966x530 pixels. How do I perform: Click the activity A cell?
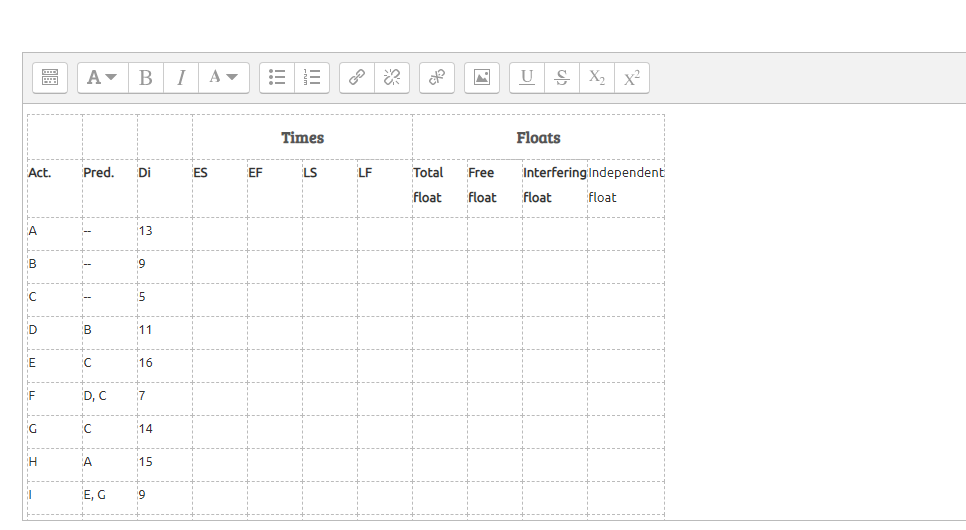click(x=55, y=234)
